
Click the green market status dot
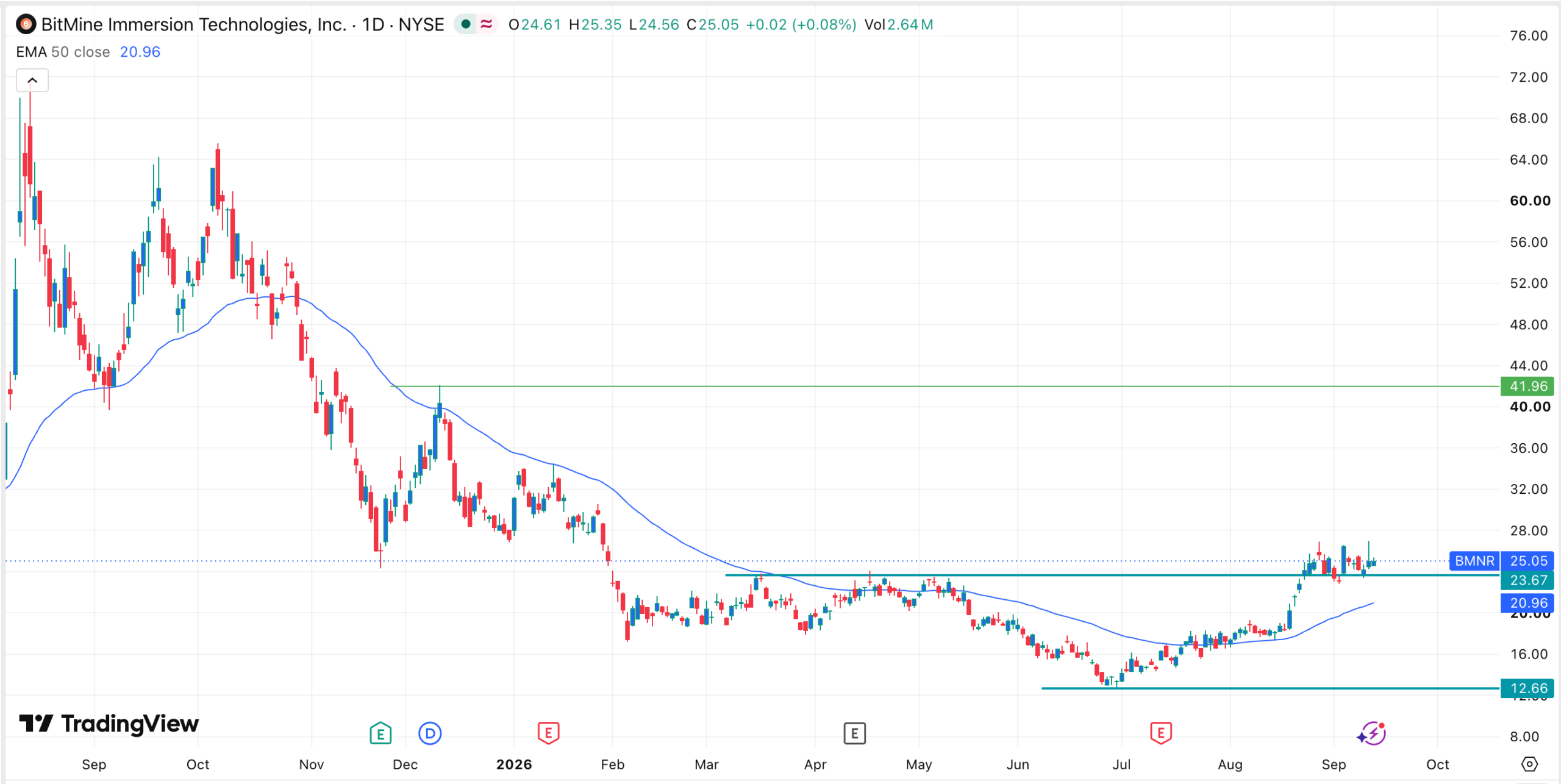point(465,24)
